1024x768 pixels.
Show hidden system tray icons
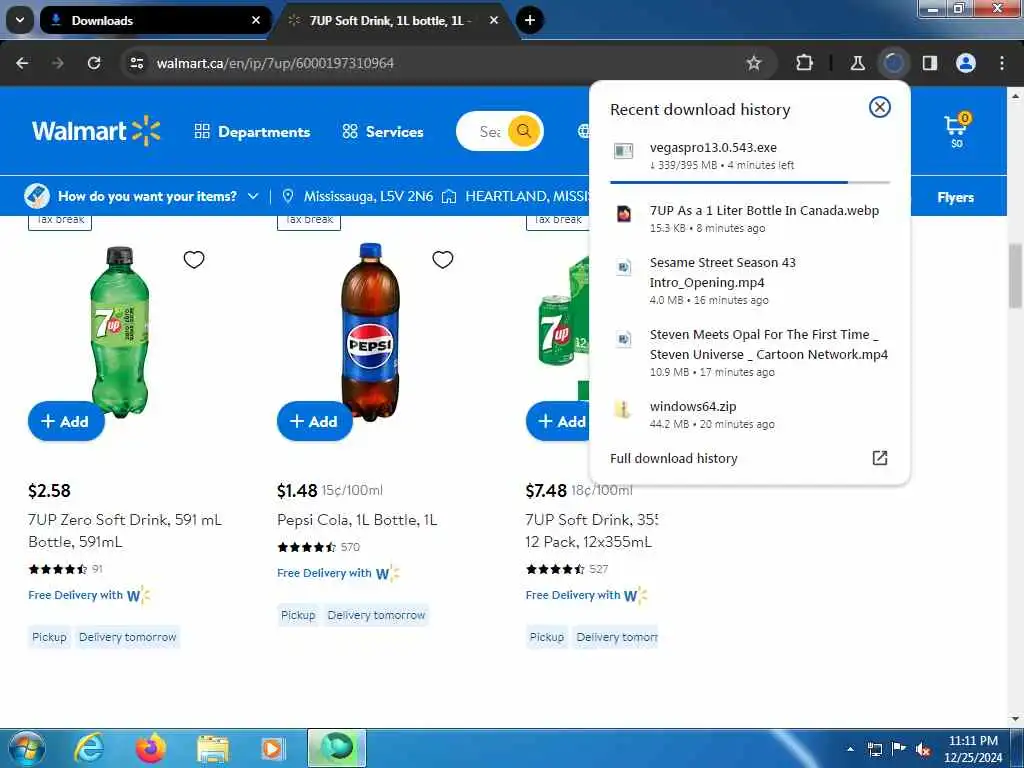pos(850,749)
